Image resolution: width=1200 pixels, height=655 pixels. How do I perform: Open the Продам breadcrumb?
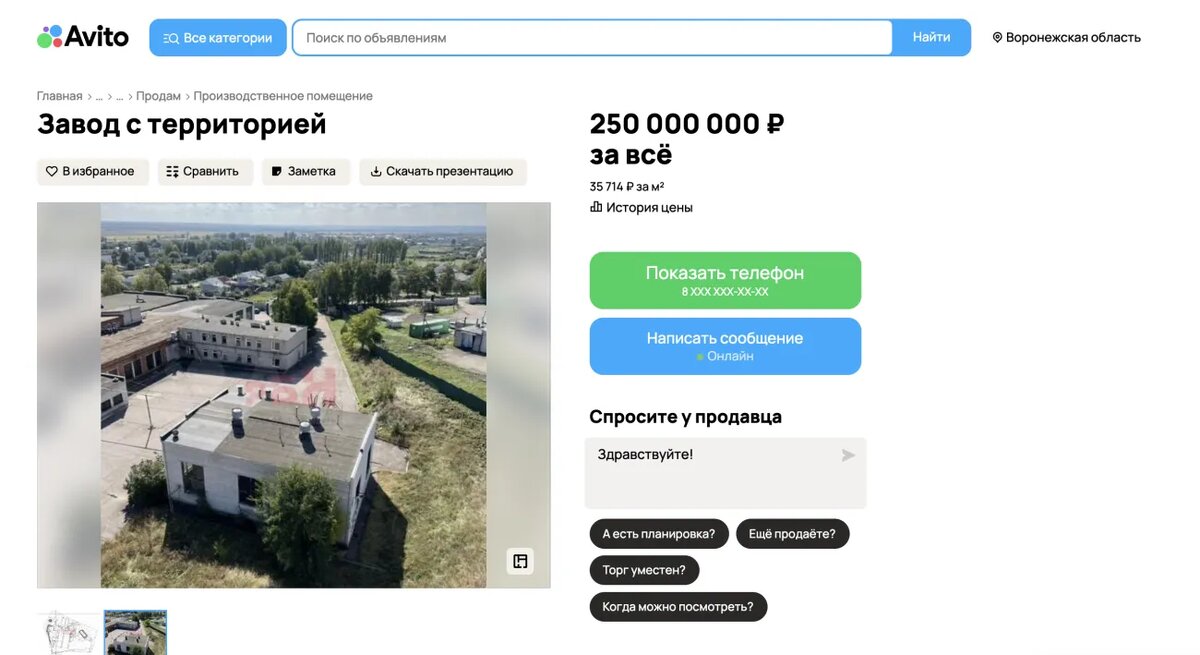(x=158, y=96)
